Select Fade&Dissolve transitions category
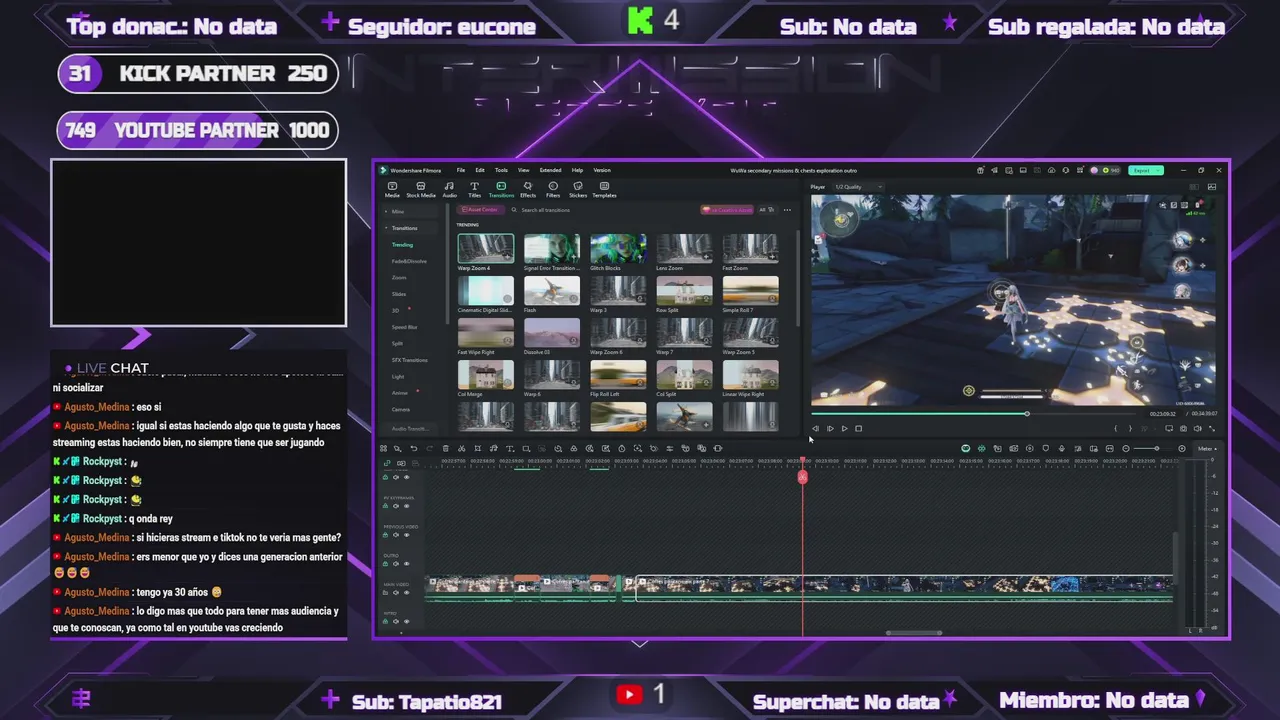Viewport: 1280px width, 720px height. (x=409, y=261)
